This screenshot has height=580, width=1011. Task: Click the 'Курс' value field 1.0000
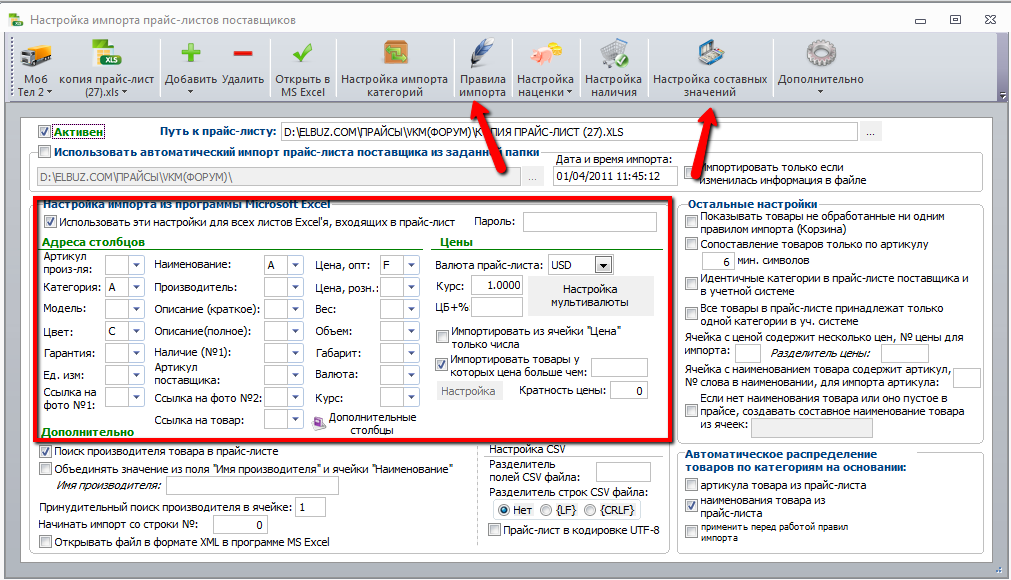[496, 285]
